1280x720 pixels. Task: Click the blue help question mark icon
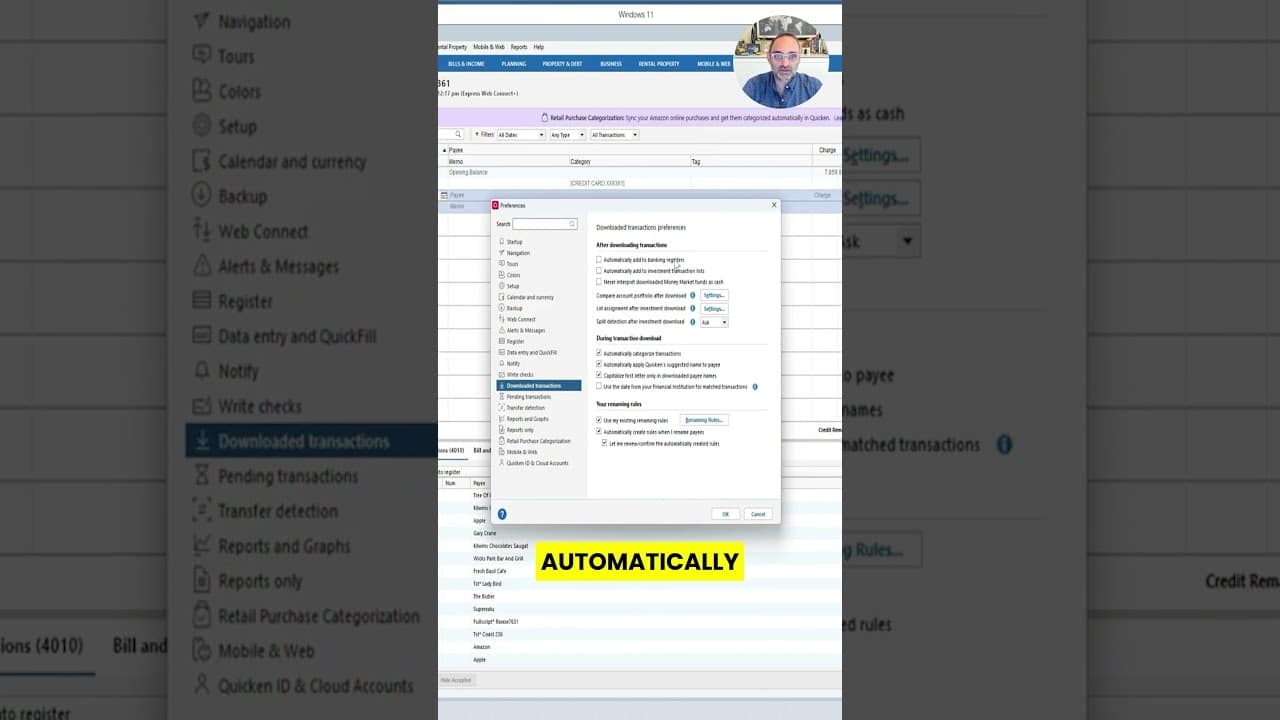(502, 514)
